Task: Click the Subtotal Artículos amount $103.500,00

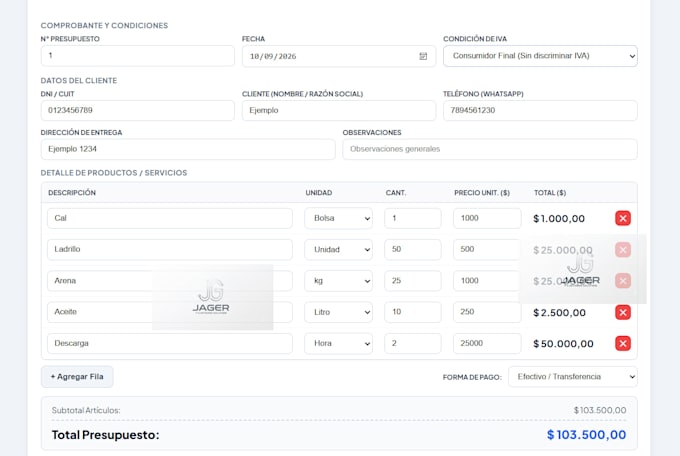Action: [600, 410]
